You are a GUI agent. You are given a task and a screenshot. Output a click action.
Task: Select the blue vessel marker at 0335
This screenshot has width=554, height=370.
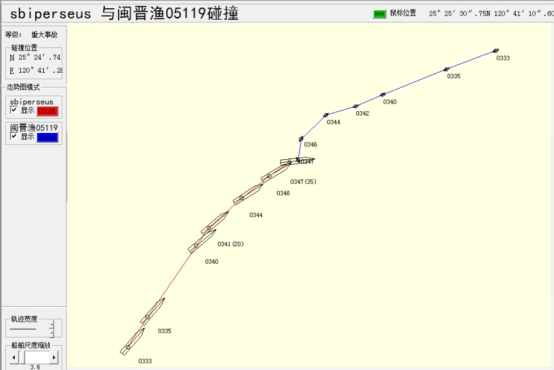(447, 69)
